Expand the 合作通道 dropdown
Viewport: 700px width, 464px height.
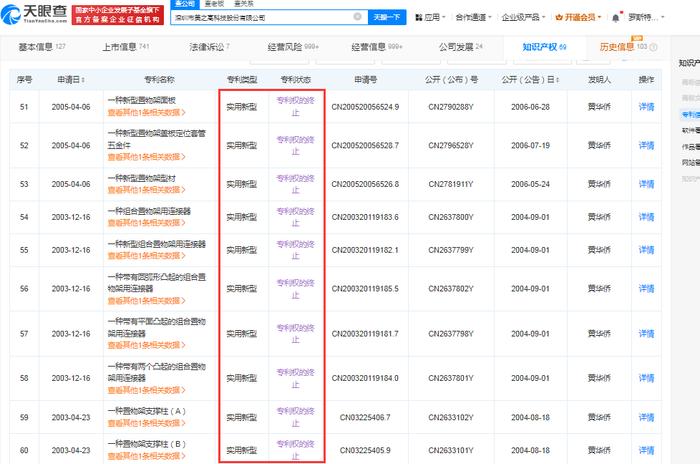[473, 17]
